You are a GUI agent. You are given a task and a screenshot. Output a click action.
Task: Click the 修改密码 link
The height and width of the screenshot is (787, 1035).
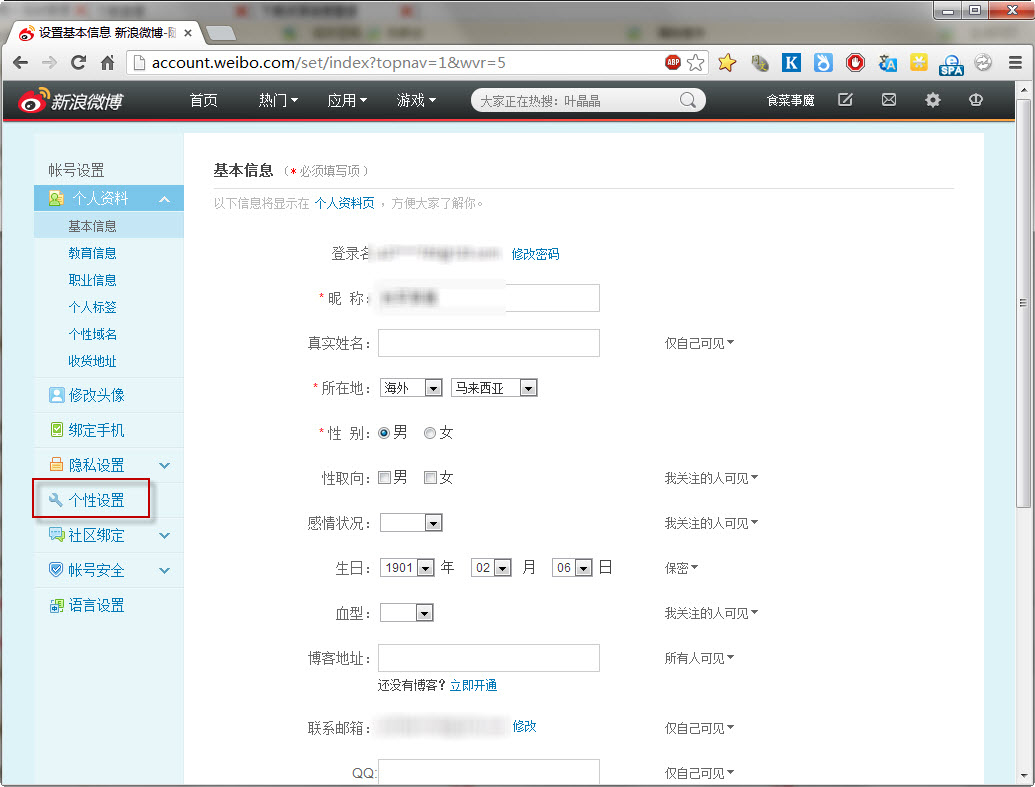click(534, 254)
